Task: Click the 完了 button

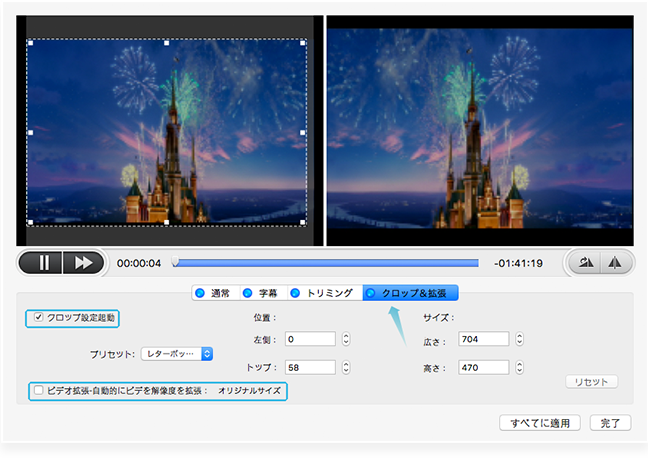Action: coord(610,423)
